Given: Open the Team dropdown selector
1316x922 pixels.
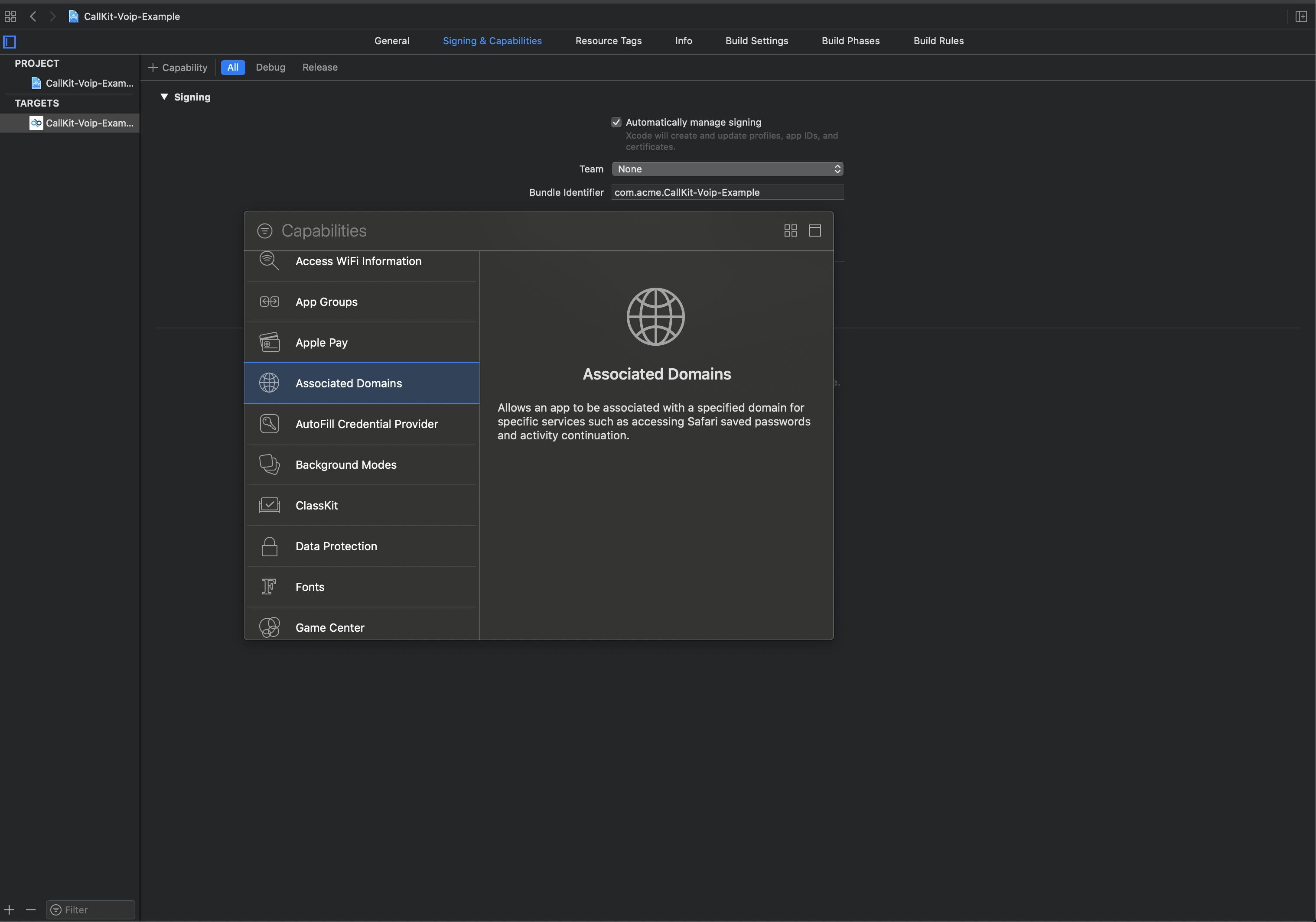Looking at the screenshot, I should tap(727, 168).
